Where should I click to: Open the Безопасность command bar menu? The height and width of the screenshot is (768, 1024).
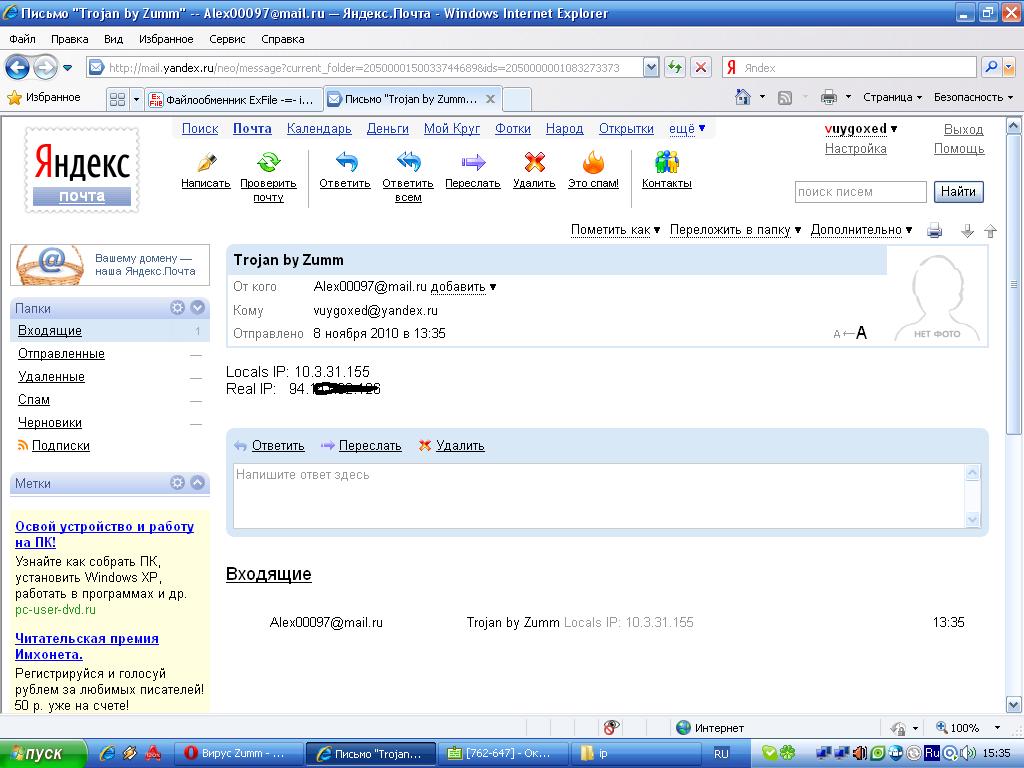tap(973, 97)
